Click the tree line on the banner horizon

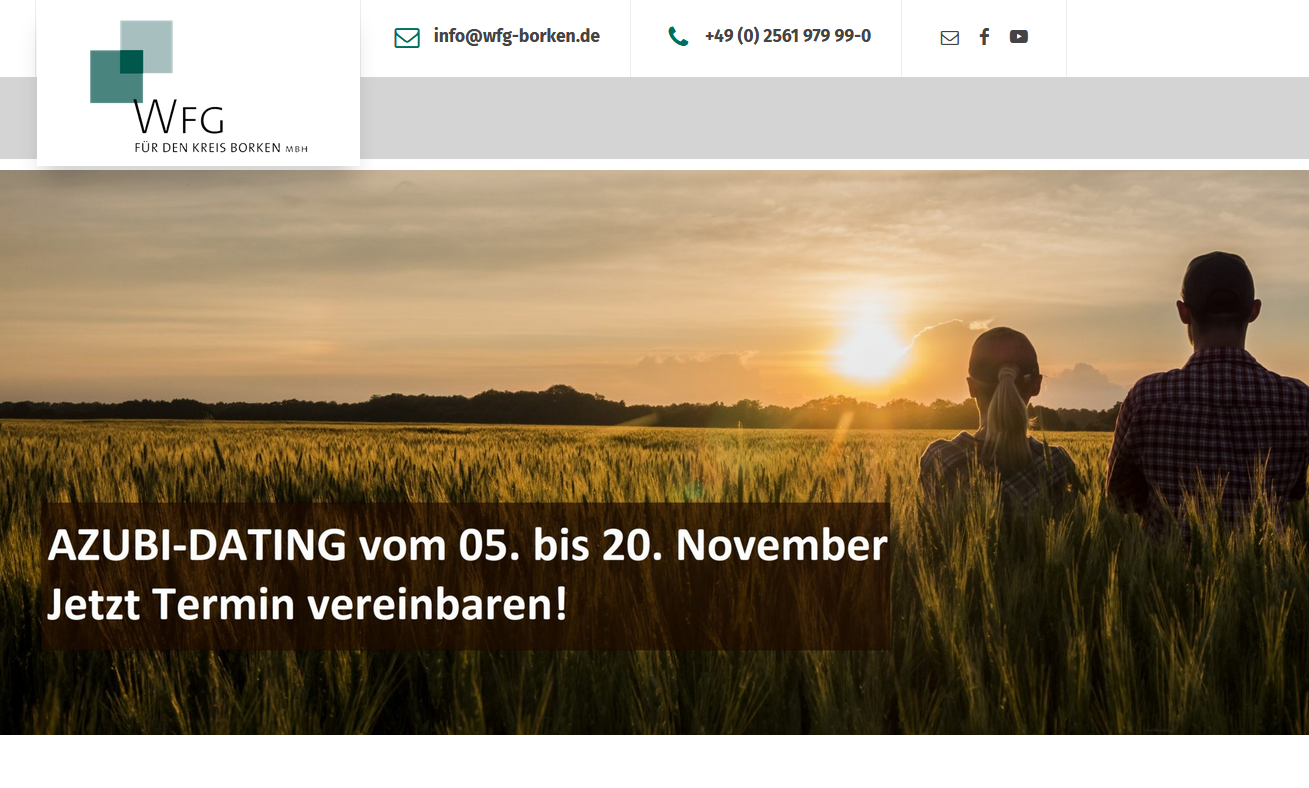pos(500,407)
